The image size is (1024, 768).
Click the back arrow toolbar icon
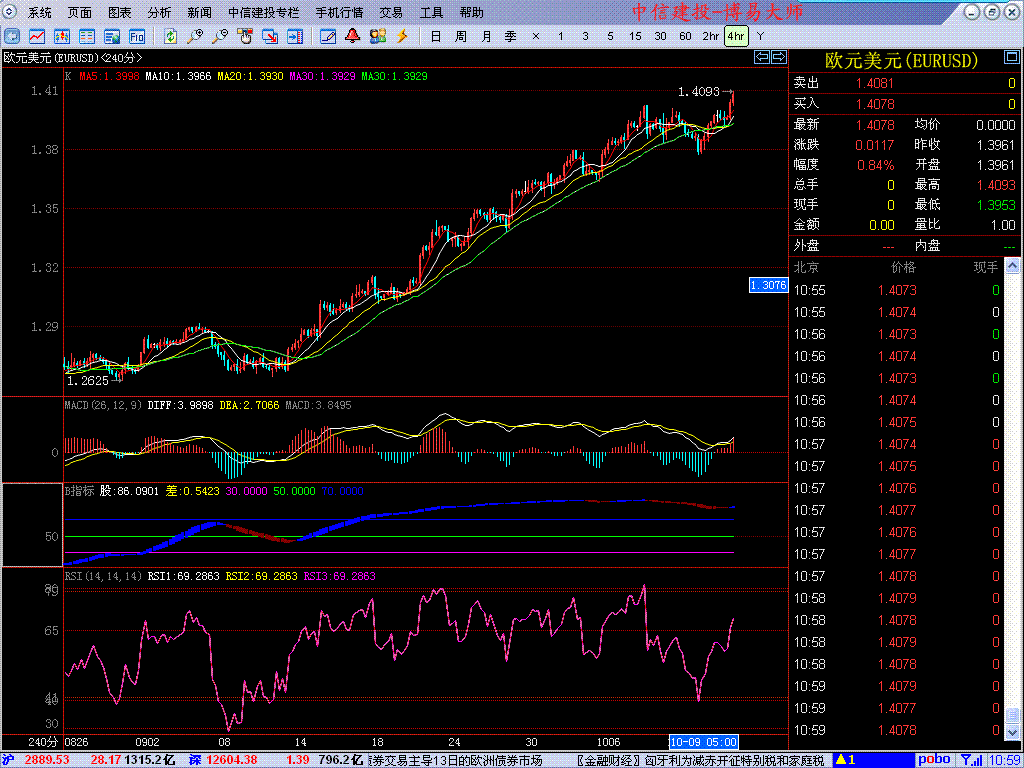pos(12,36)
